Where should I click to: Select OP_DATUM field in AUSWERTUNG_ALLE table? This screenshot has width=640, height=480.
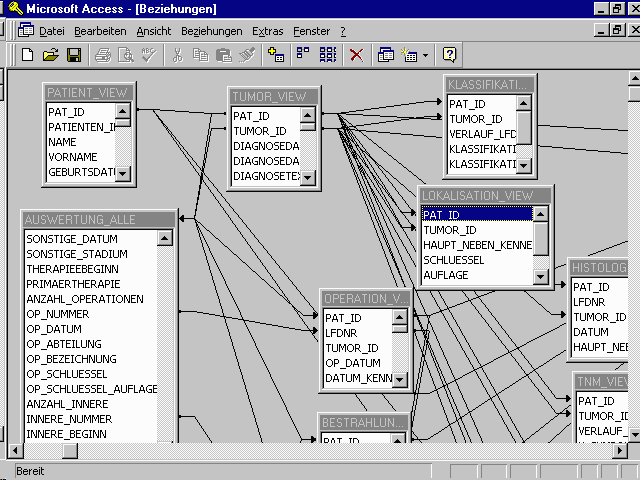tap(54, 329)
